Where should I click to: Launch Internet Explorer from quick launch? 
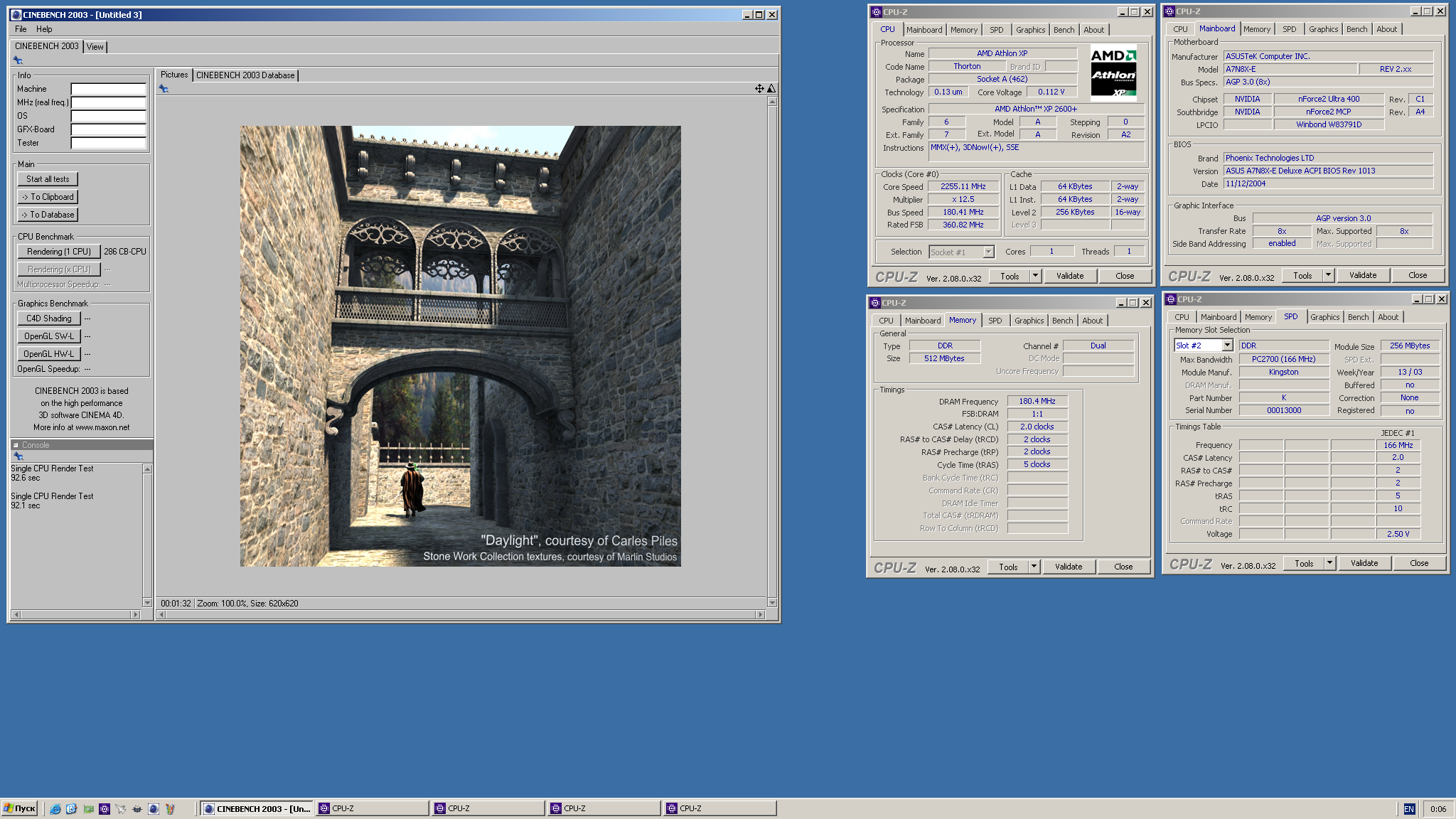[55, 808]
